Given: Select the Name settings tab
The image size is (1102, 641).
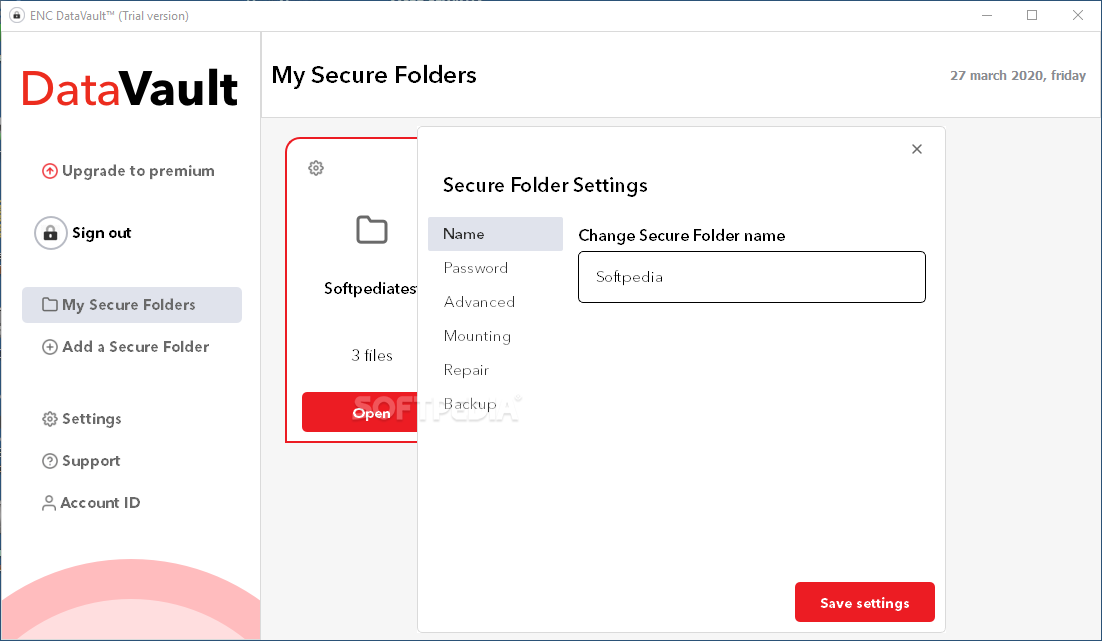Looking at the screenshot, I should 495,234.
